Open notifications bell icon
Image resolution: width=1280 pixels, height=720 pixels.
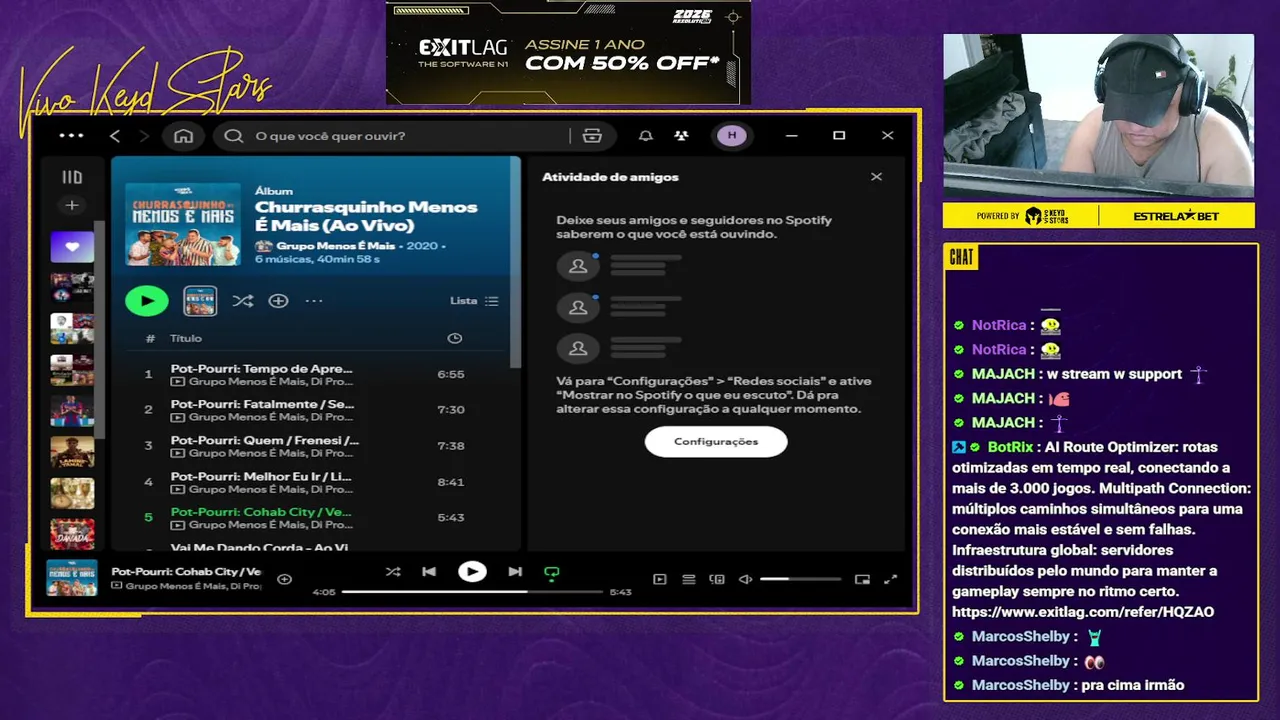646,136
